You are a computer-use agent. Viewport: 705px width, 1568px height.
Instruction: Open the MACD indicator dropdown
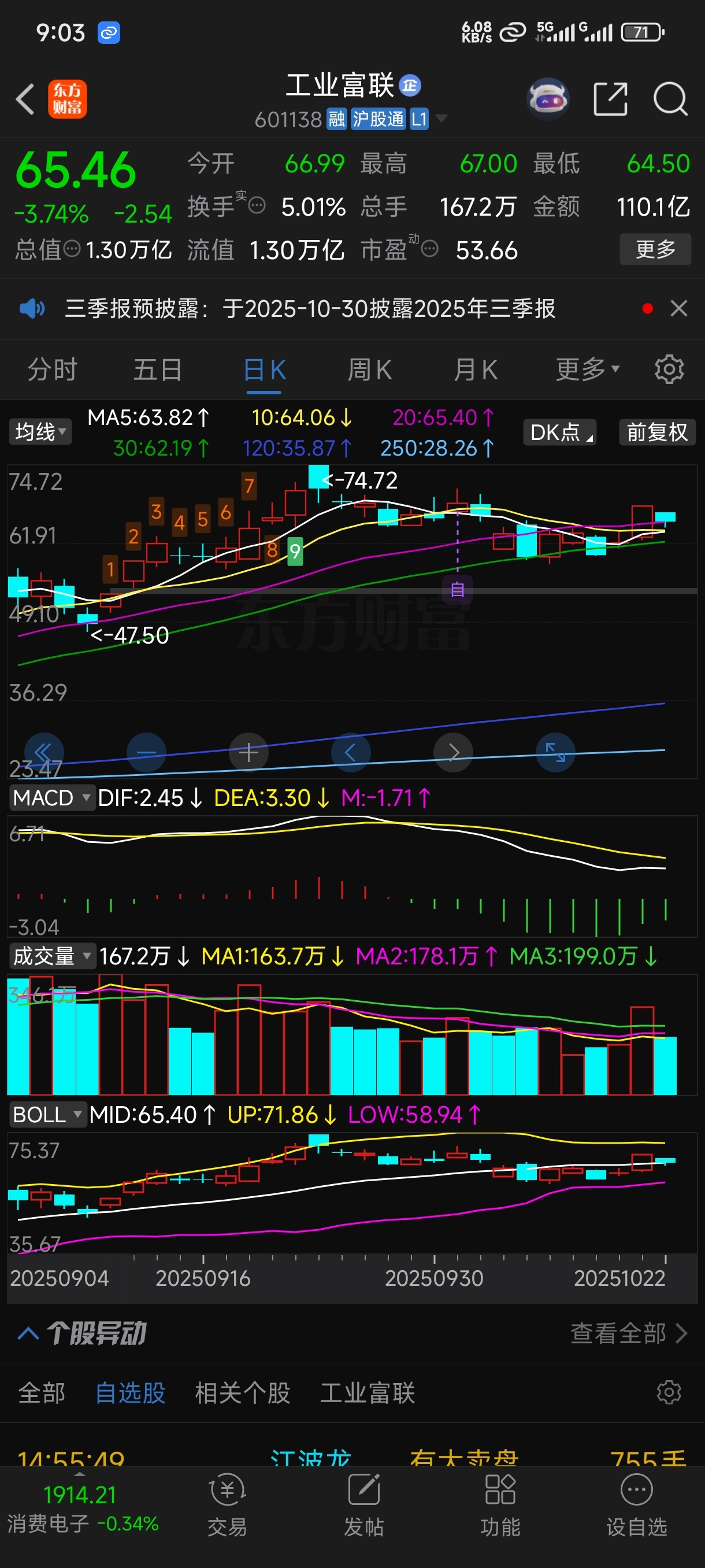[x=53, y=797]
